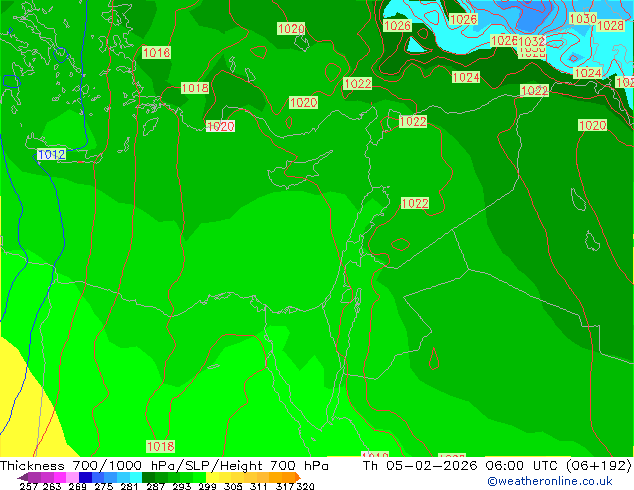Click the purple arrow tip of the legend
Viewport: 634px width, 490px height.
pyautogui.click(x=22, y=477)
